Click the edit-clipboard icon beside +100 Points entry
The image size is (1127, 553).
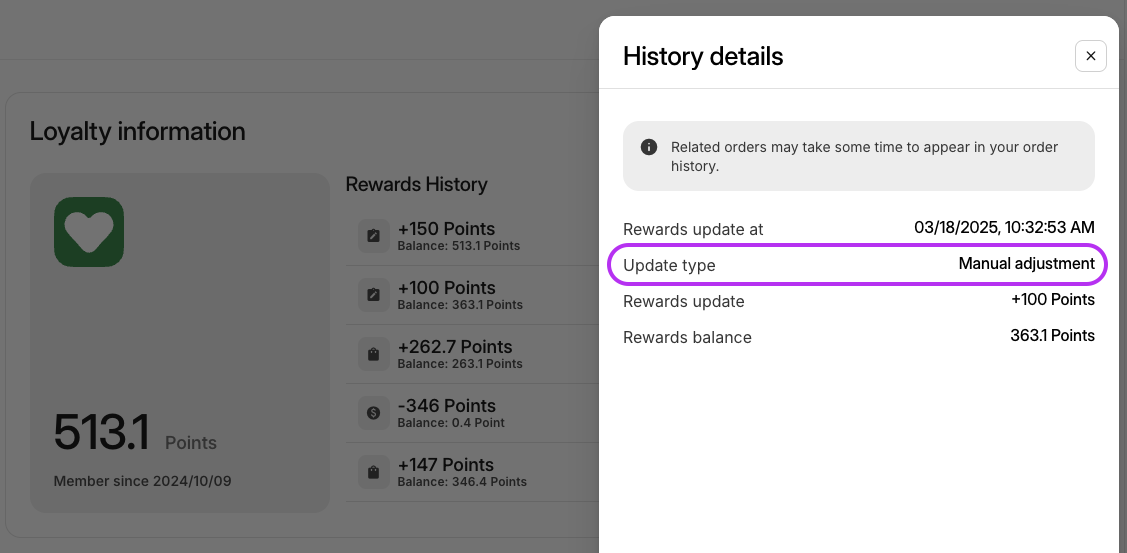[x=374, y=295]
